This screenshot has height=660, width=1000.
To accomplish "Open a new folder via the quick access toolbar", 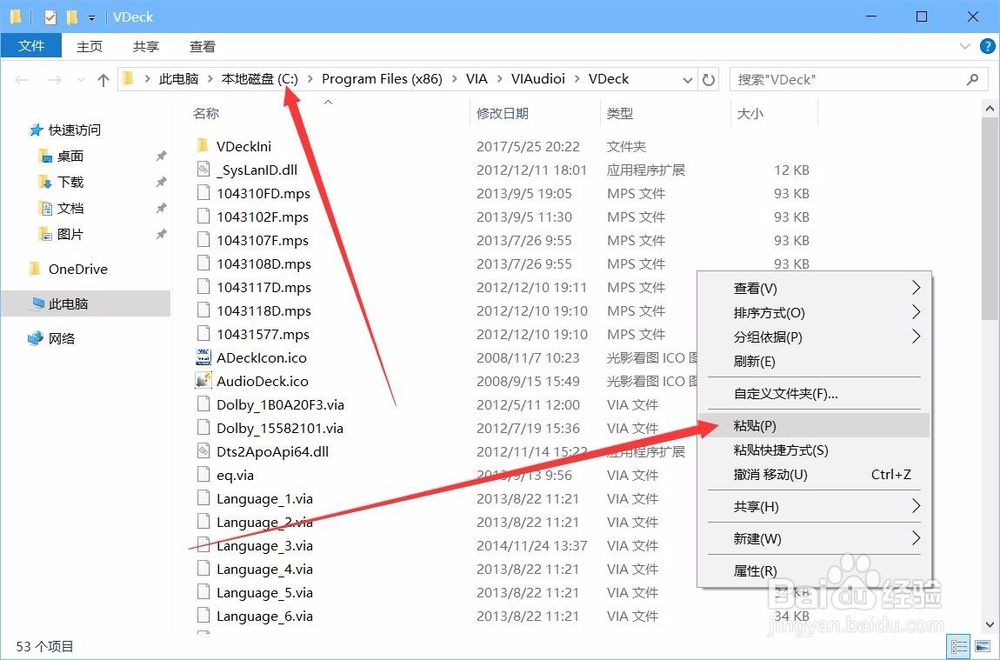I will pyautogui.click(x=70, y=16).
